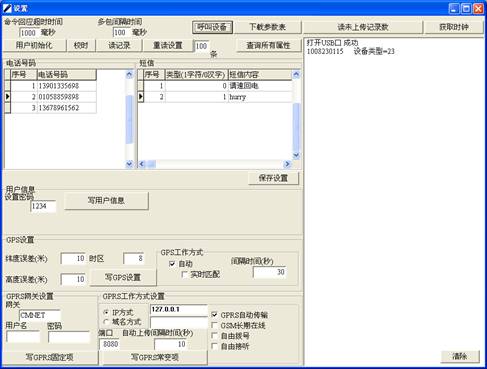Viewport: 487px width, 369px height.
Task: Click the 写GPS设置 button
Action: point(123,277)
